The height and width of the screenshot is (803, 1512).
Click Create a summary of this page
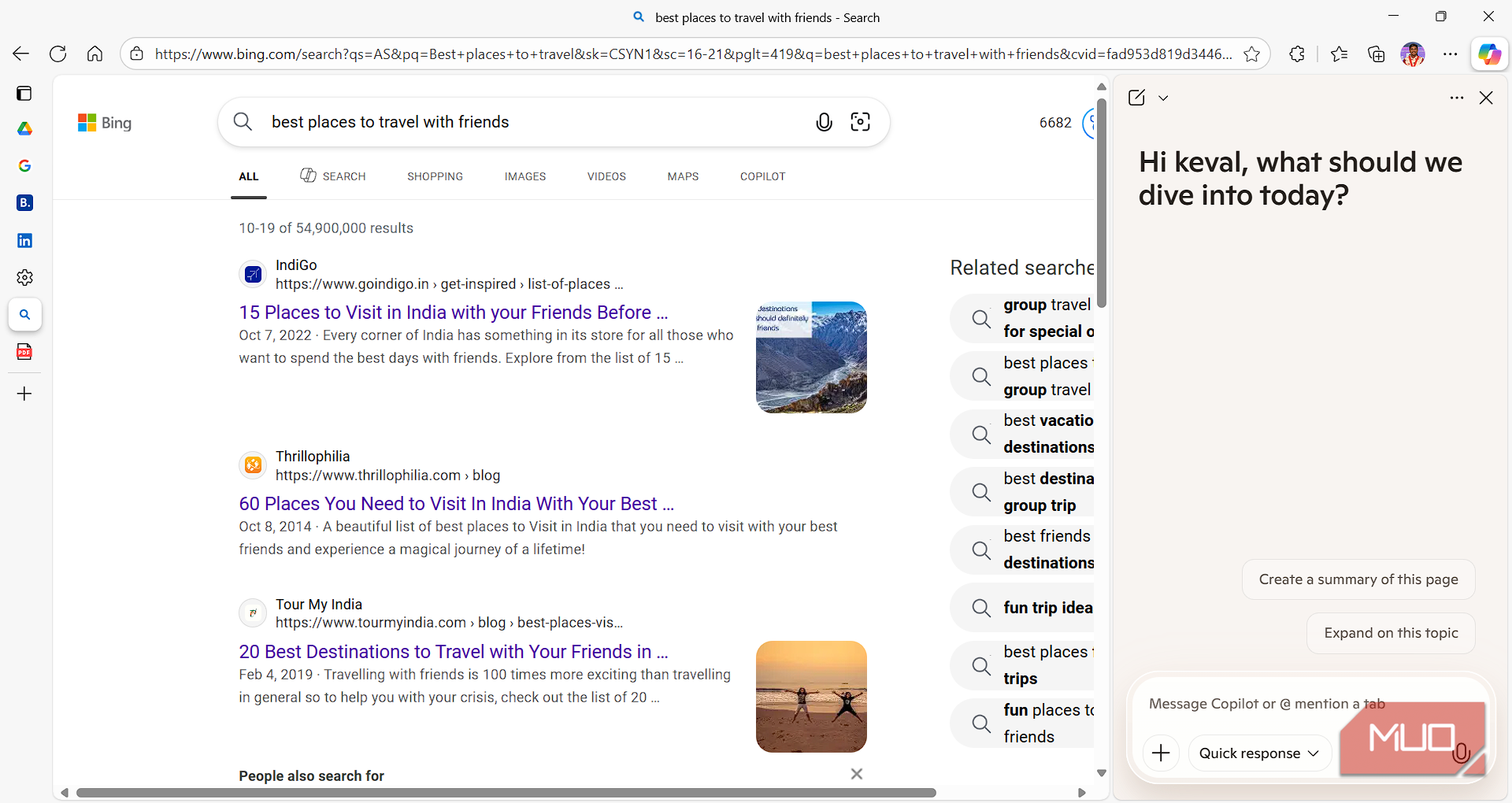(x=1358, y=579)
